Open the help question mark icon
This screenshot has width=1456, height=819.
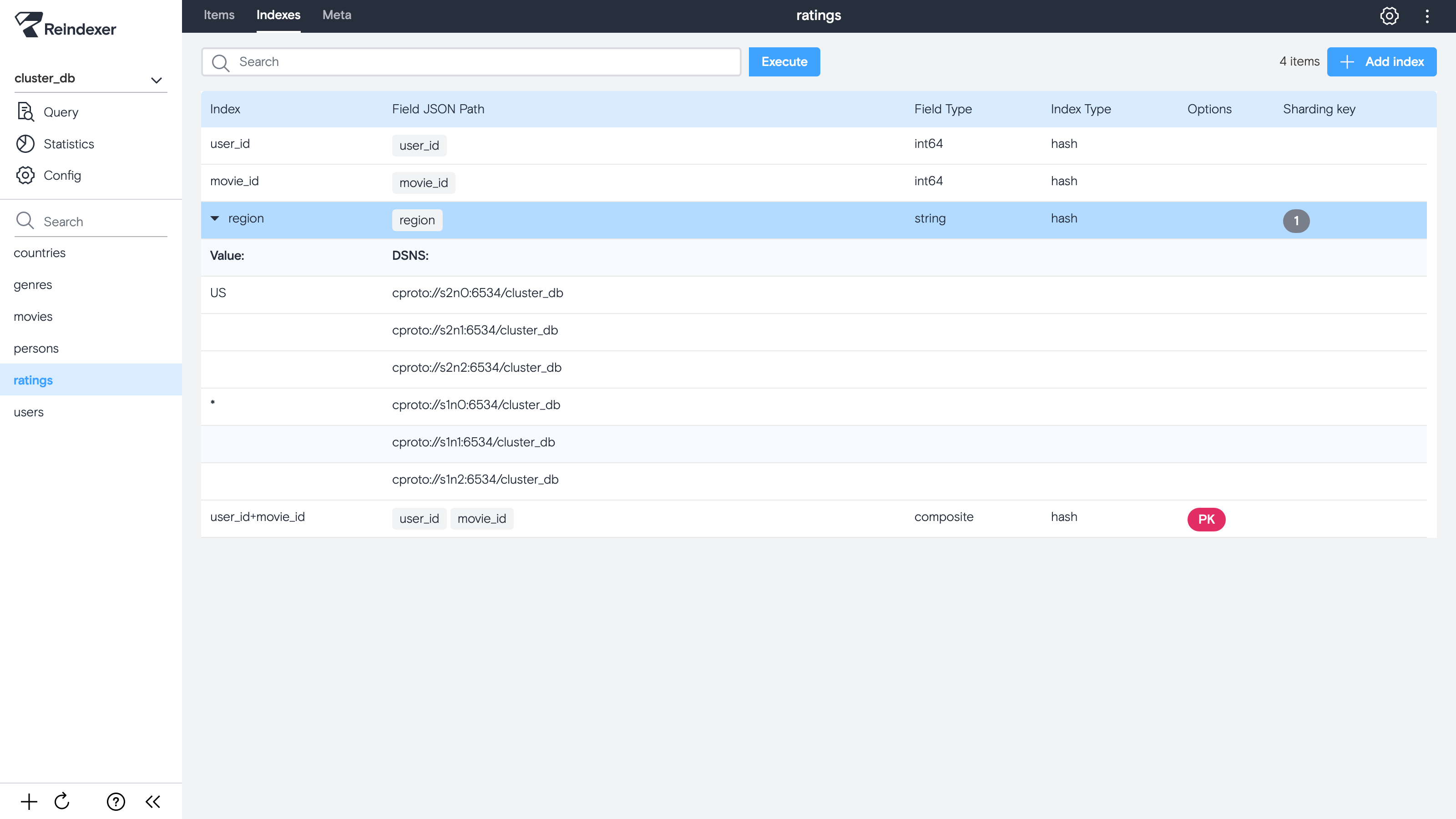coord(116,801)
